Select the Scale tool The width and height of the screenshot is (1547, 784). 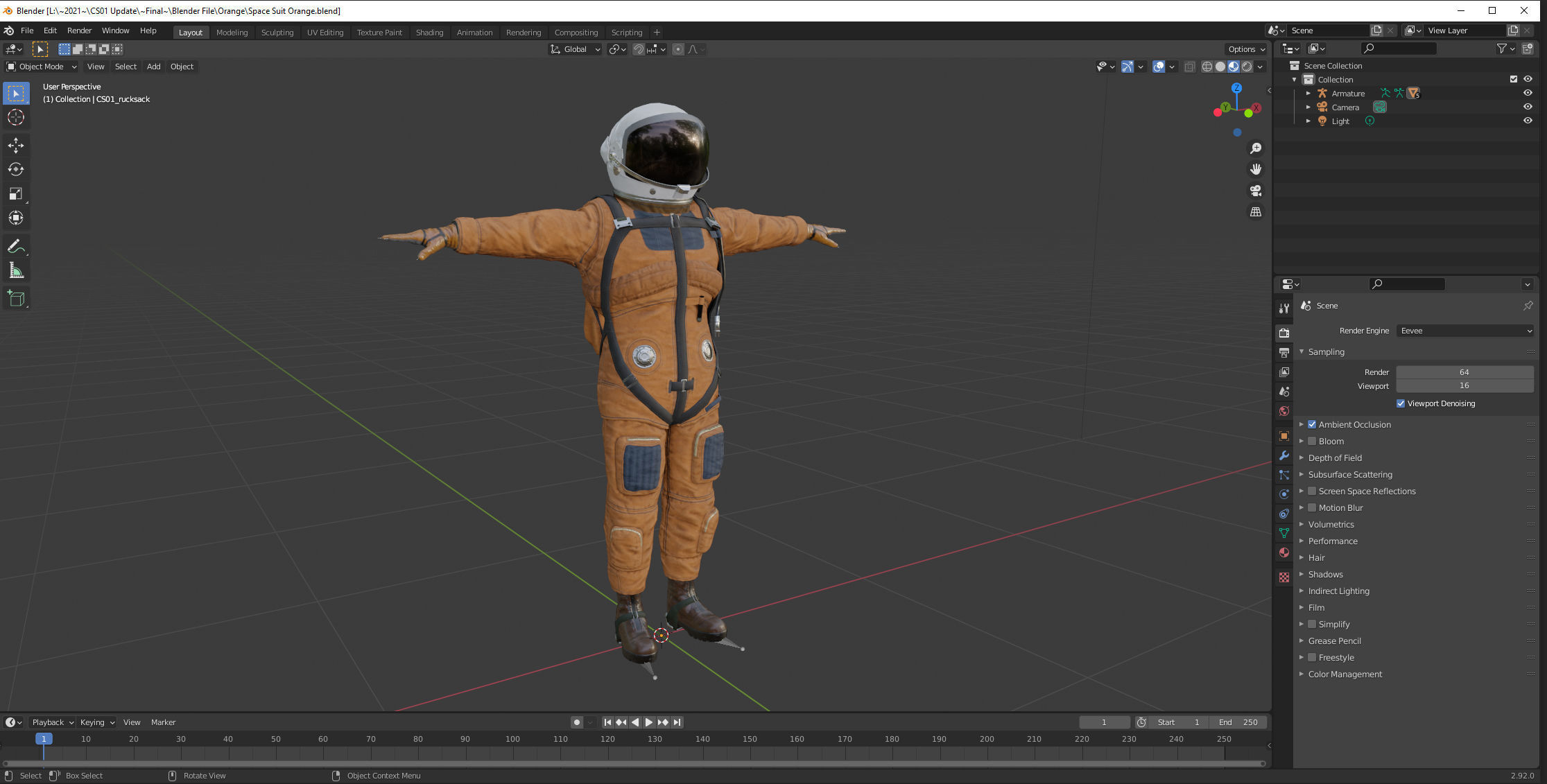point(16,193)
